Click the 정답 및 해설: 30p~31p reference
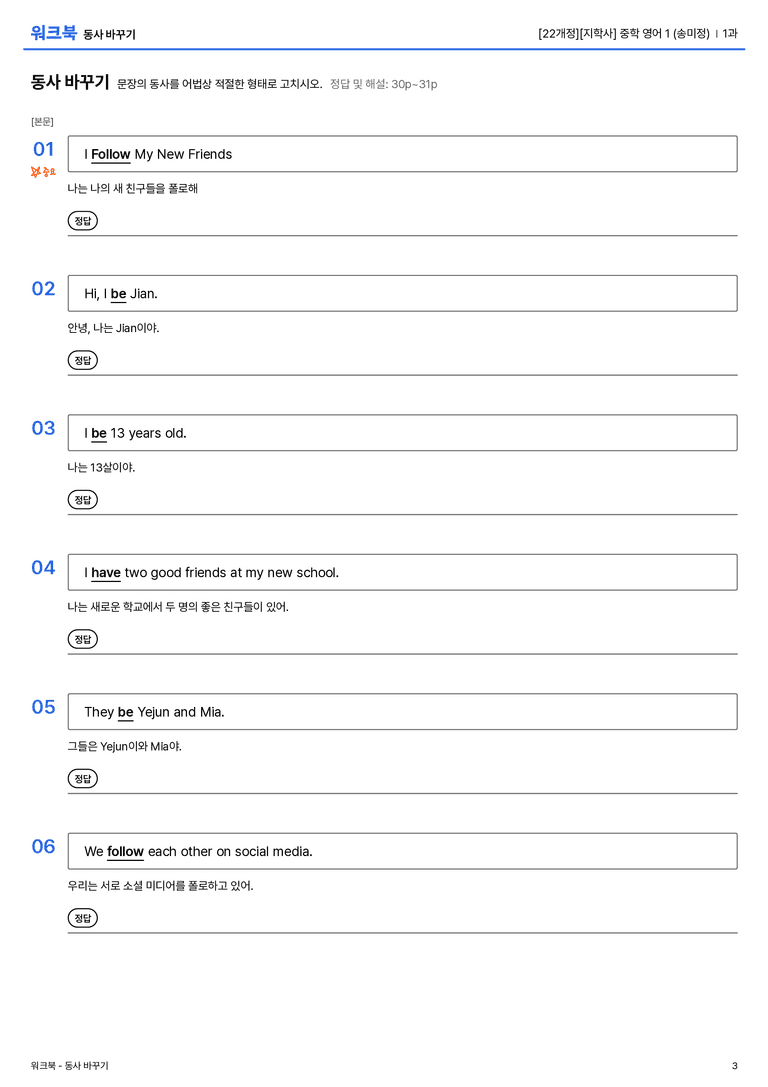 pyautogui.click(x=383, y=85)
